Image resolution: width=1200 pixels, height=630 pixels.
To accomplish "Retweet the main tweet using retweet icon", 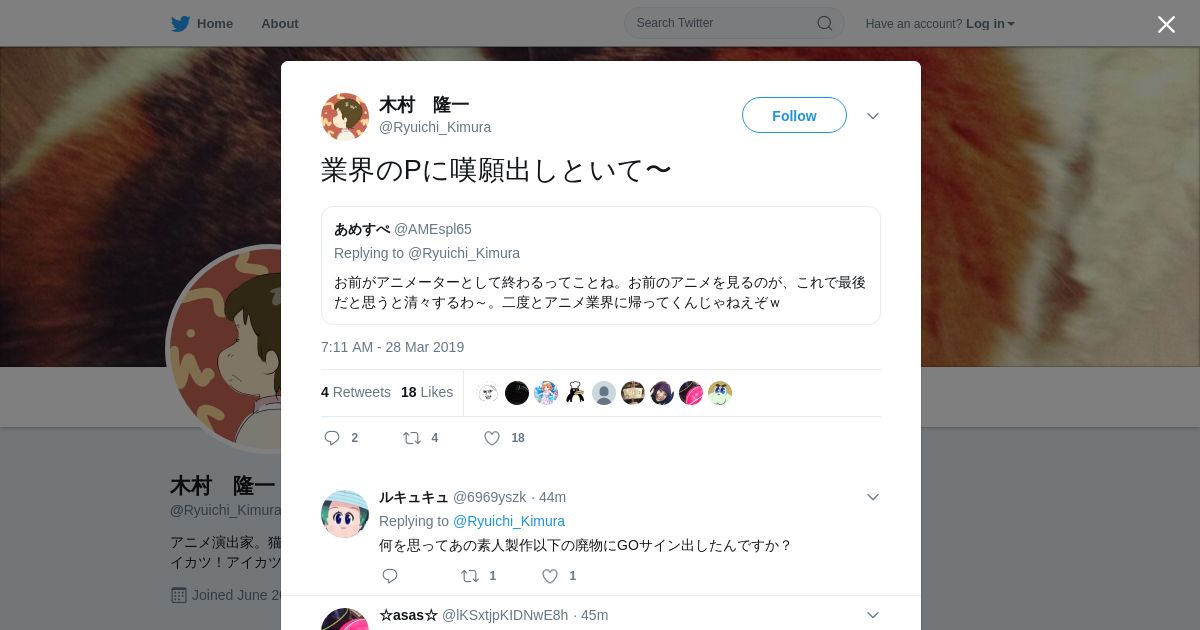I will click(x=411, y=438).
